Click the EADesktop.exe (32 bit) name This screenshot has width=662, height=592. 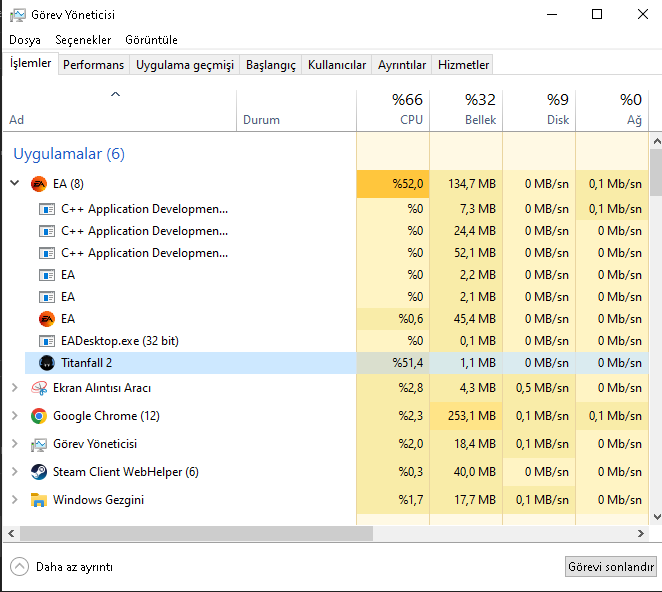(120, 341)
